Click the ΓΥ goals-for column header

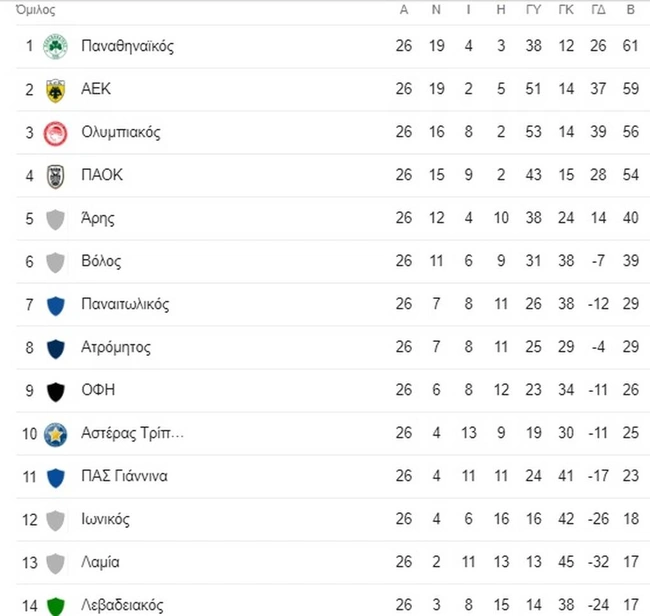click(533, 10)
